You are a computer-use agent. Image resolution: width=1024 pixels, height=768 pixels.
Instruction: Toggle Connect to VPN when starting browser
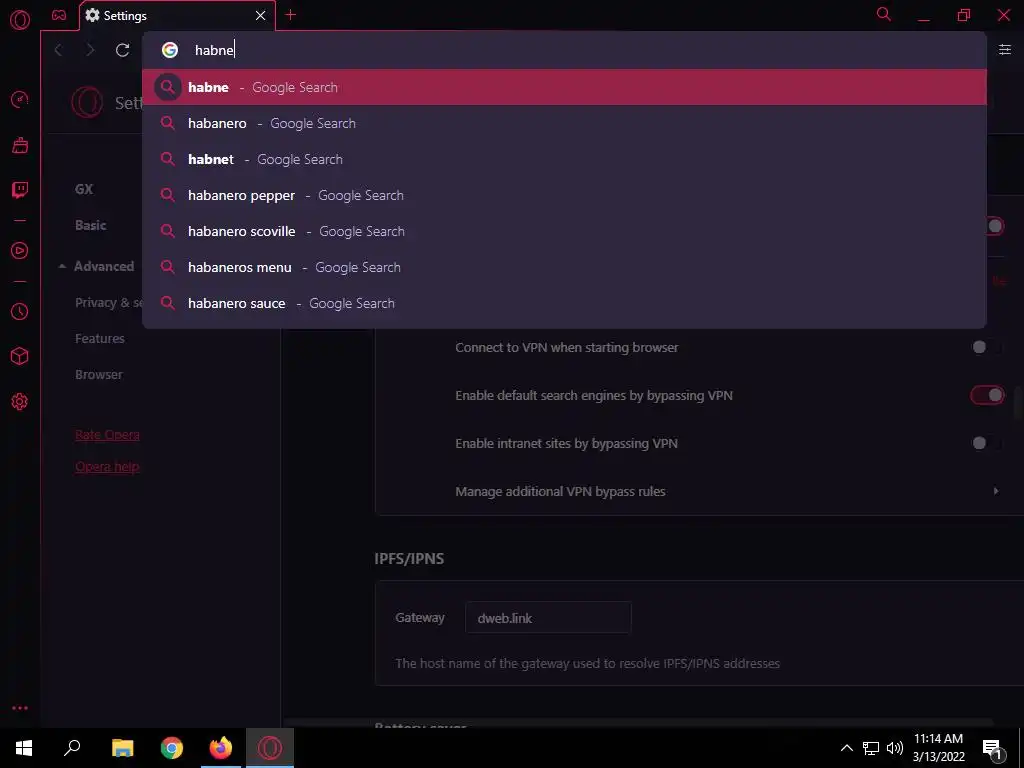986,347
